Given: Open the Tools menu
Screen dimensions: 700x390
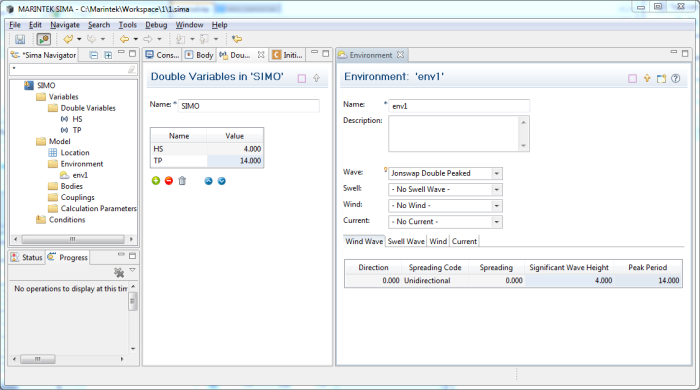Looking at the screenshot, I should click(x=128, y=25).
